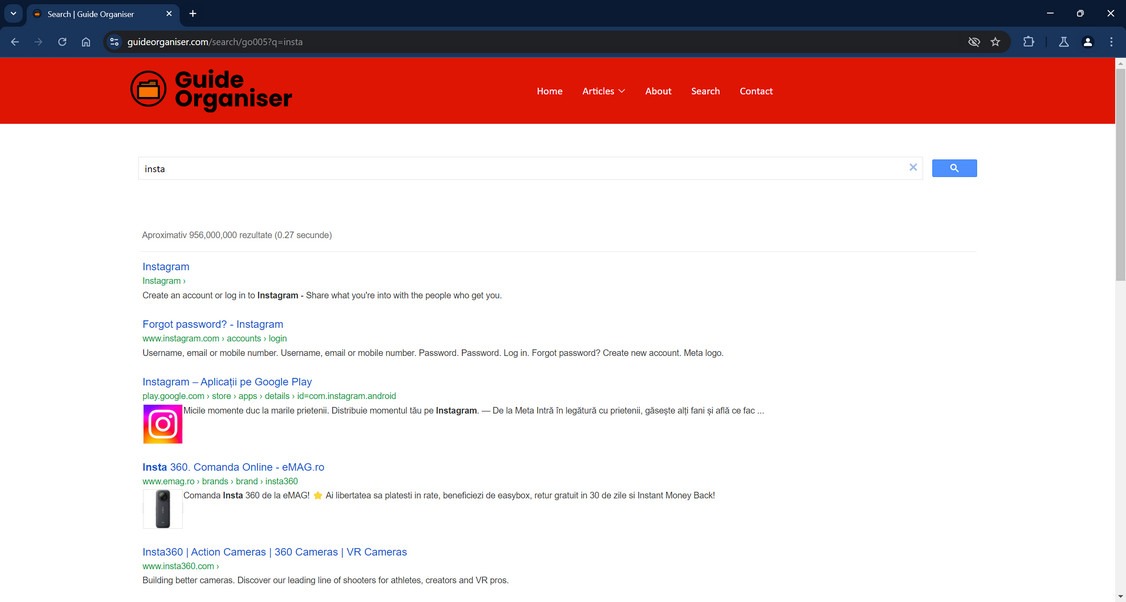
Task: Click the Guide Organiser logo
Action: tap(210, 90)
